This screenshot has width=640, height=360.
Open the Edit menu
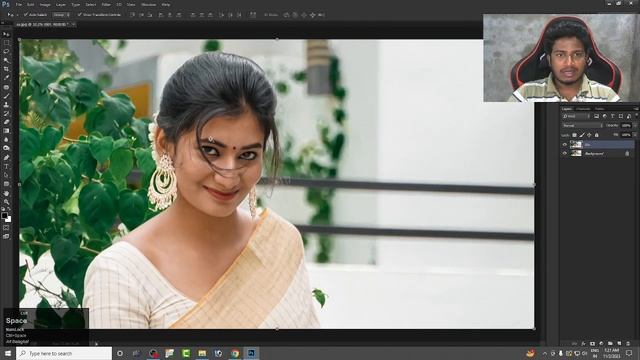click(31, 4)
